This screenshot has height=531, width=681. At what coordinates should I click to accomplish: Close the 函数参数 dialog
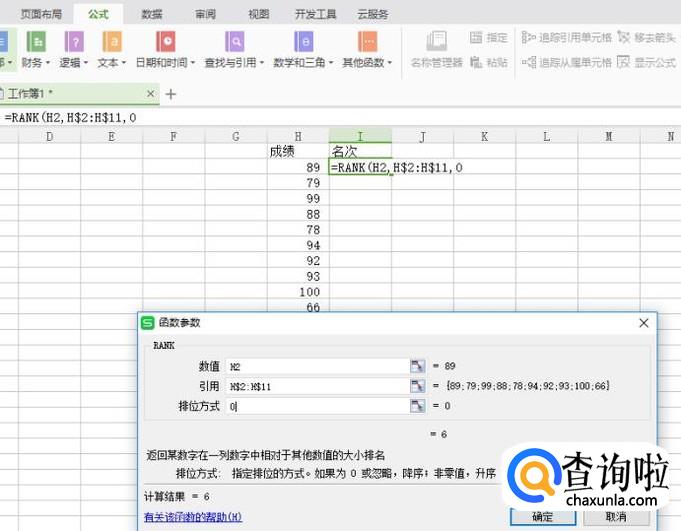(x=644, y=323)
